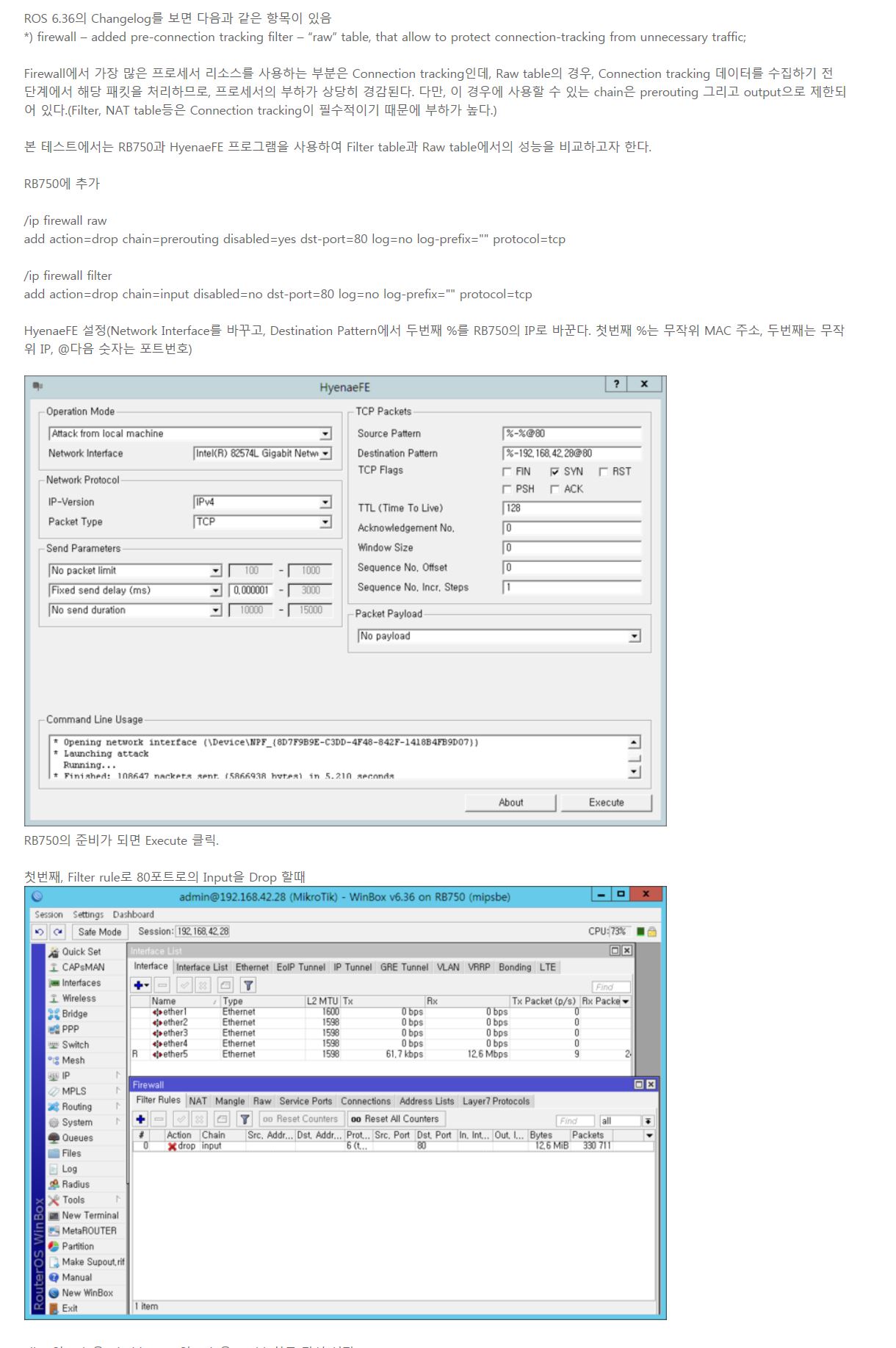
Task: Click the Source Pattern input field
Action: pyautogui.click(x=571, y=433)
